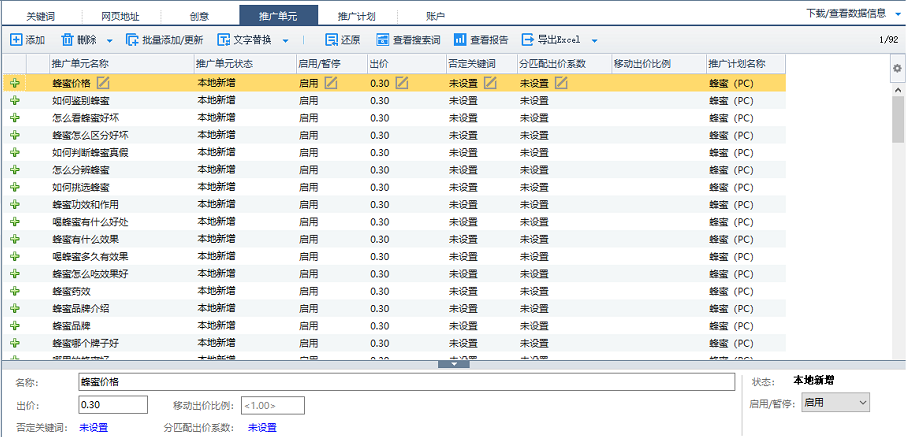Click the 分匹配出价系数 未设置 link in the details panel
The height and width of the screenshot is (437, 907).
coord(262,428)
